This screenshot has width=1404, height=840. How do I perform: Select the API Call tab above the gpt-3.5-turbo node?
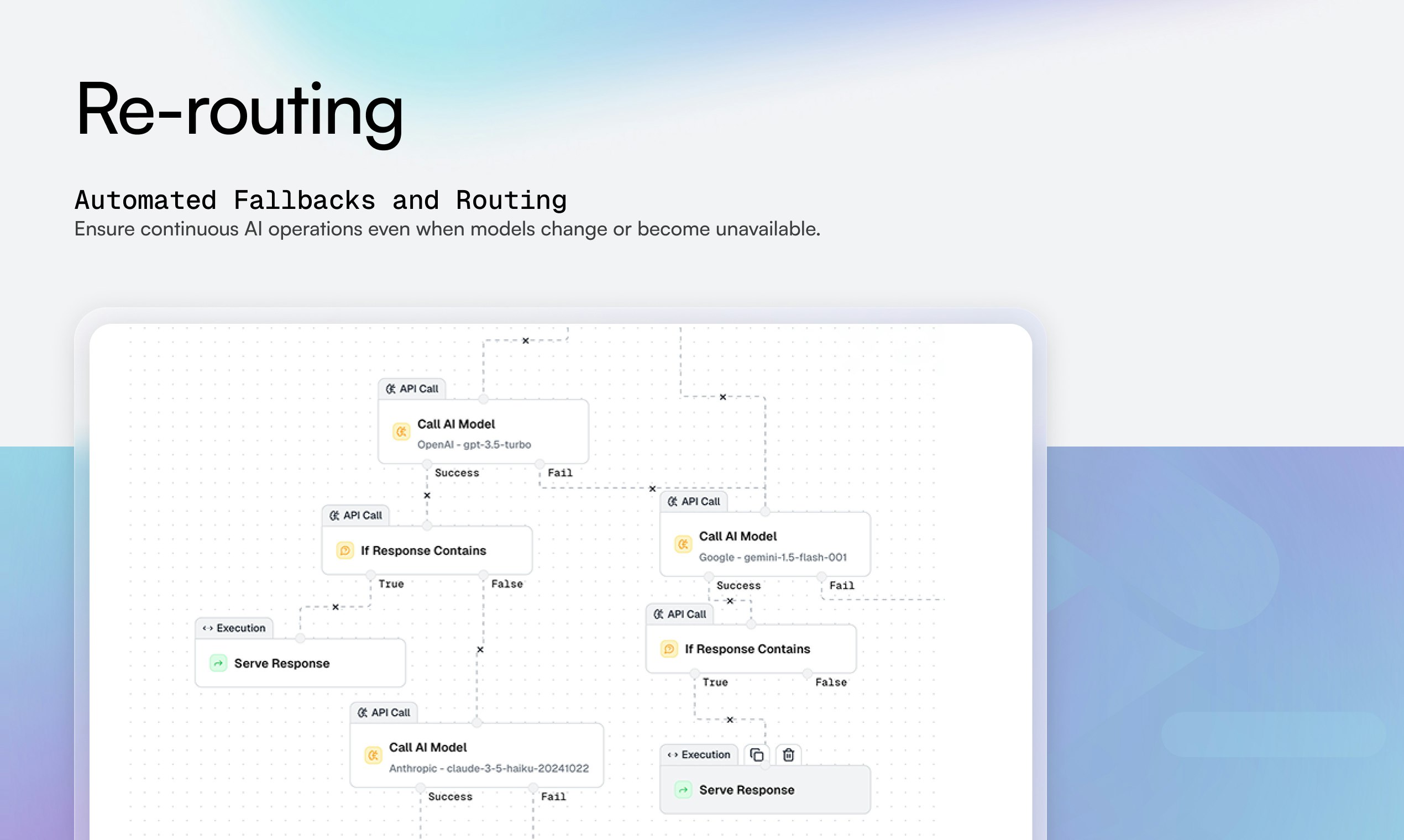(x=412, y=389)
